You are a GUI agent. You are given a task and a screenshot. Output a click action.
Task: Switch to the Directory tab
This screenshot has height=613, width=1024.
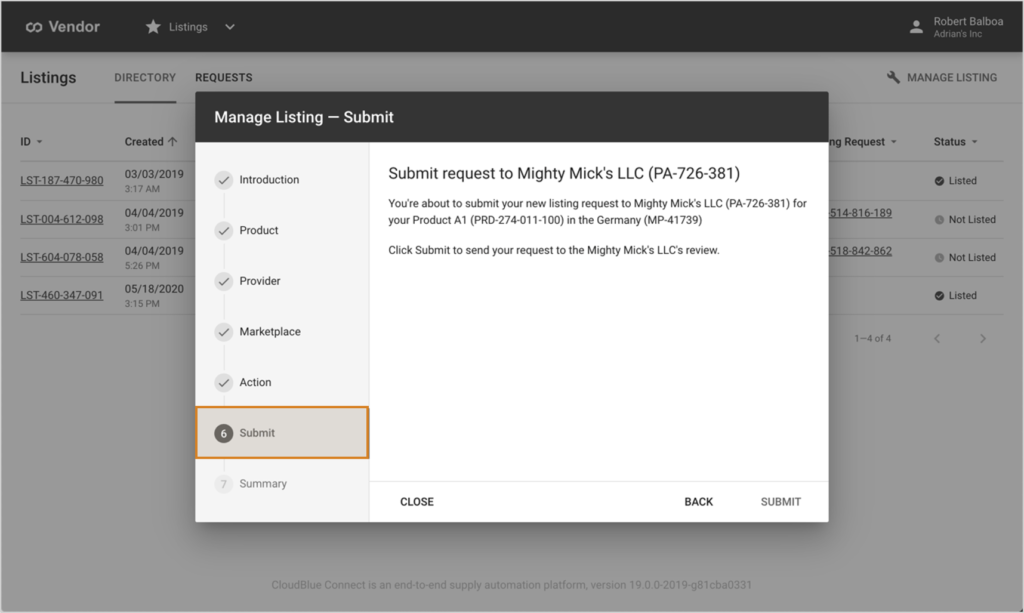pos(145,77)
